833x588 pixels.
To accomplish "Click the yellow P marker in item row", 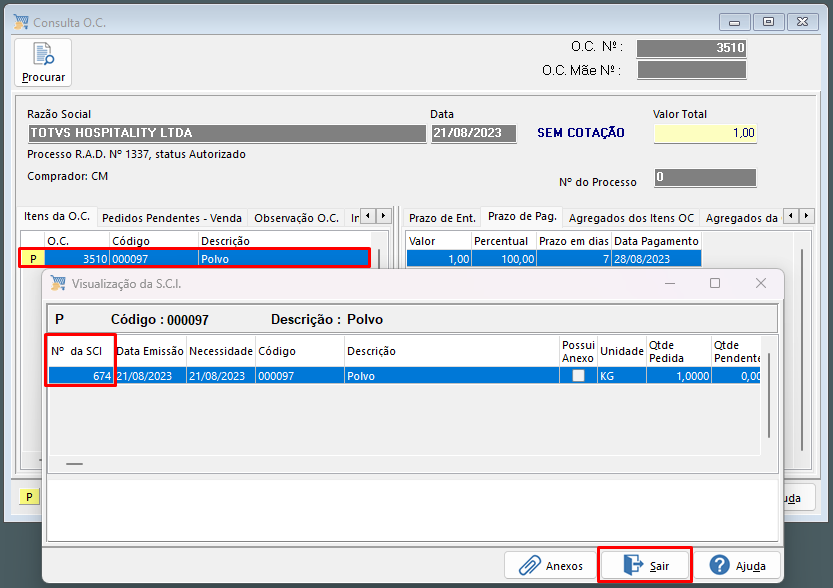I will click(x=33, y=259).
